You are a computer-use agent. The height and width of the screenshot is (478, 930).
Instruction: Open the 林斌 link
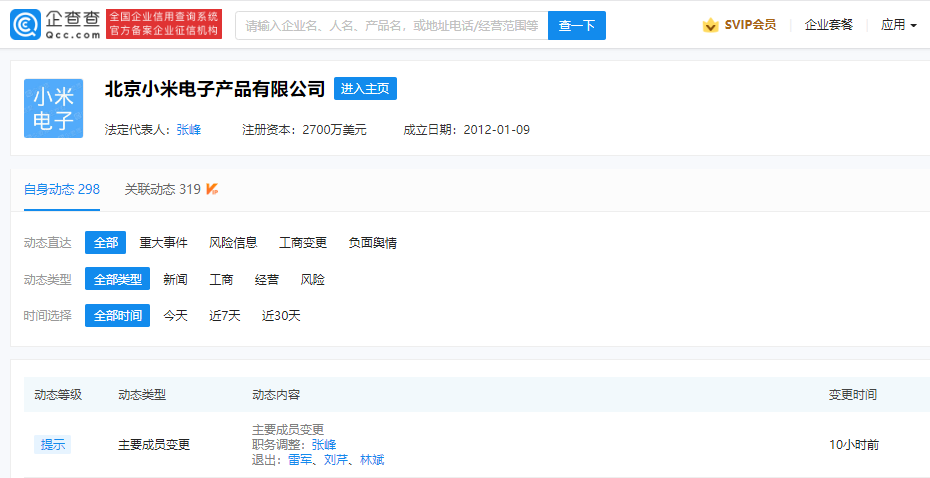pyautogui.click(x=372, y=460)
